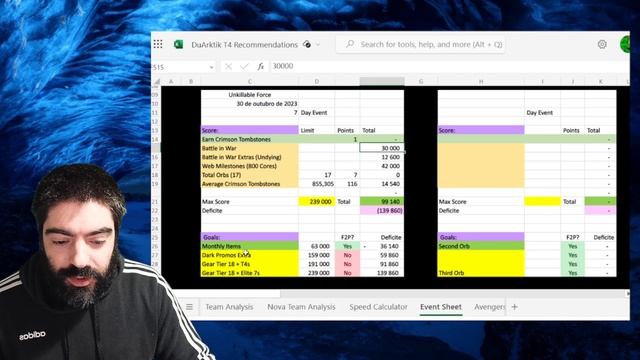This screenshot has height=360, width=640.
Task: Add a new sheet with plus icon
Action: tap(515, 307)
